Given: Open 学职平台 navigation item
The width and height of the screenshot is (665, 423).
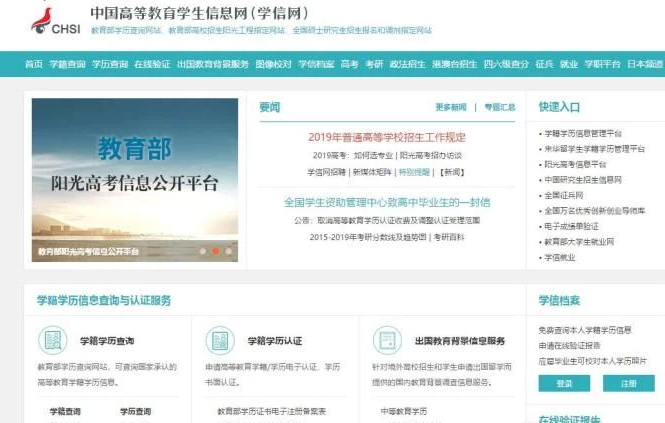Looking at the screenshot, I should 602,64.
